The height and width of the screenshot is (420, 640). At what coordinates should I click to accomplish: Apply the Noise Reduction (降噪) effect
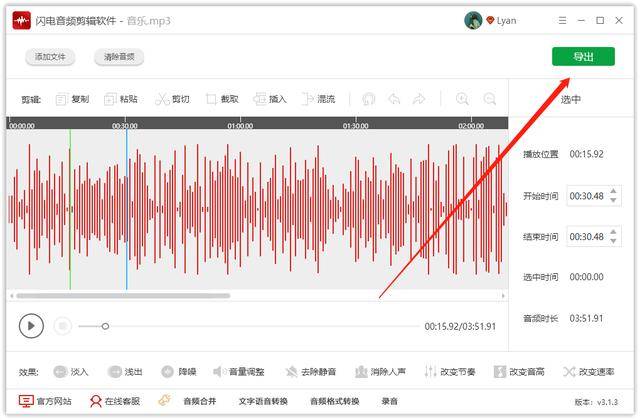(179, 372)
